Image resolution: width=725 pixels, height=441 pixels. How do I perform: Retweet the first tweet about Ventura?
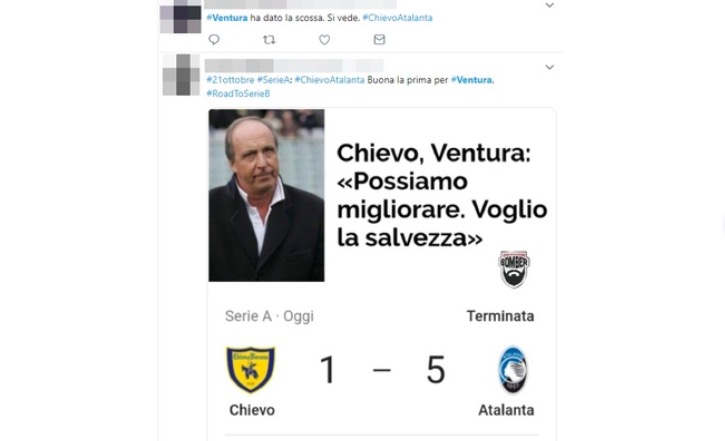pos(269,40)
